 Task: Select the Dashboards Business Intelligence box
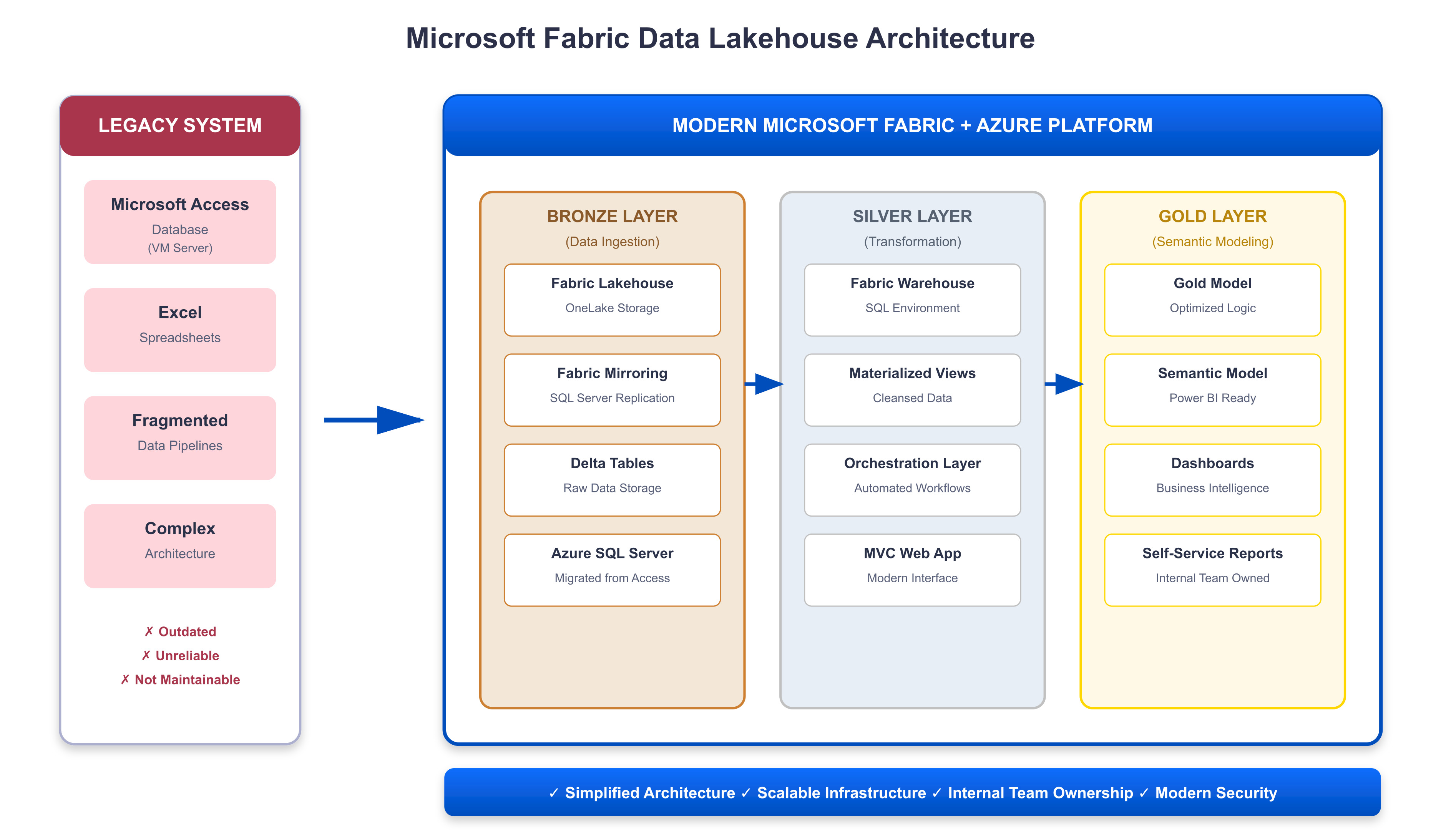pyautogui.click(x=1212, y=480)
